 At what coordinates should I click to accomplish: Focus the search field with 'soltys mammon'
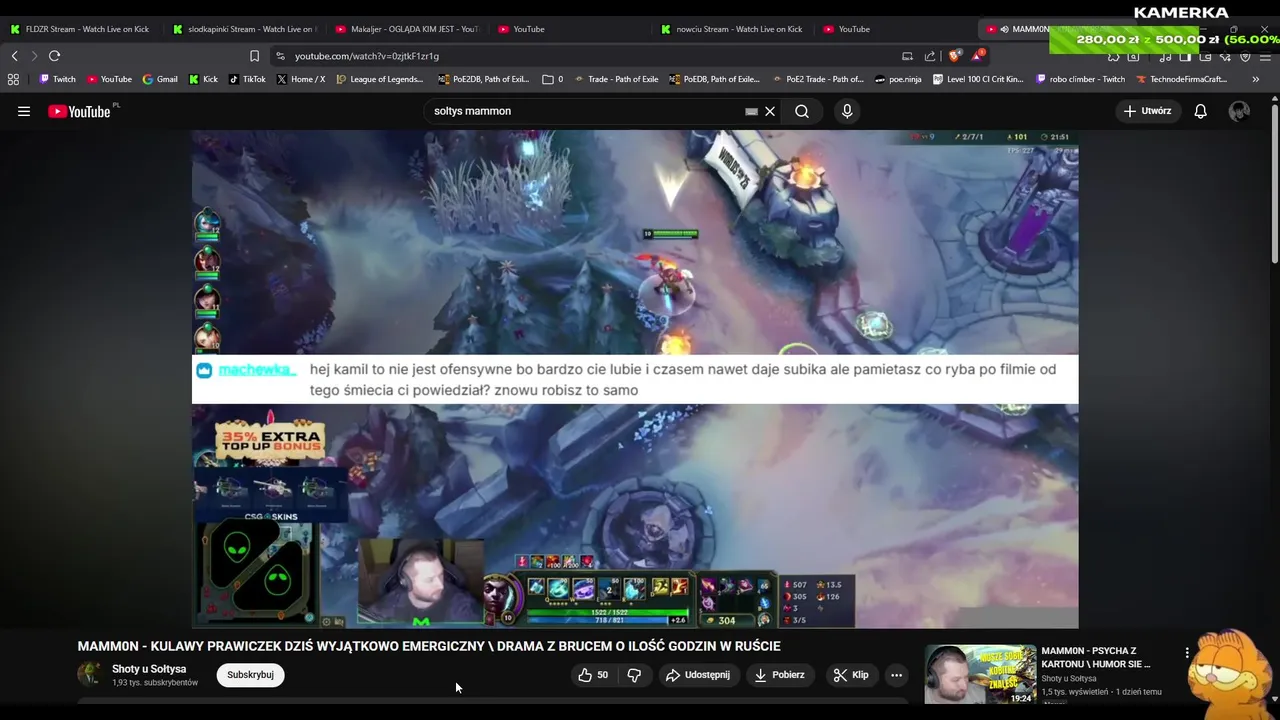pyautogui.click(x=585, y=111)
